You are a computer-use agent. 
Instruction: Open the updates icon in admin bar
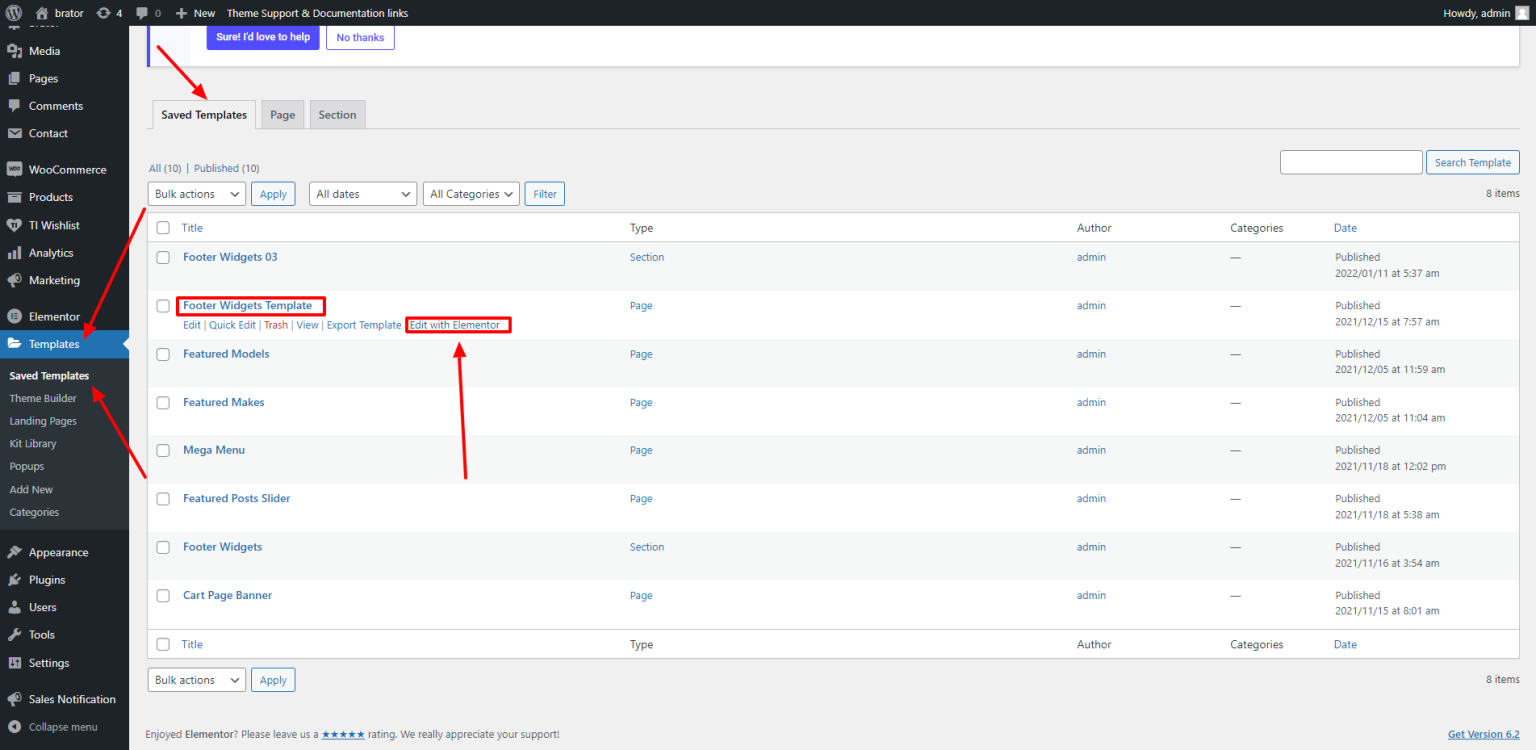[x=103, y=13]
